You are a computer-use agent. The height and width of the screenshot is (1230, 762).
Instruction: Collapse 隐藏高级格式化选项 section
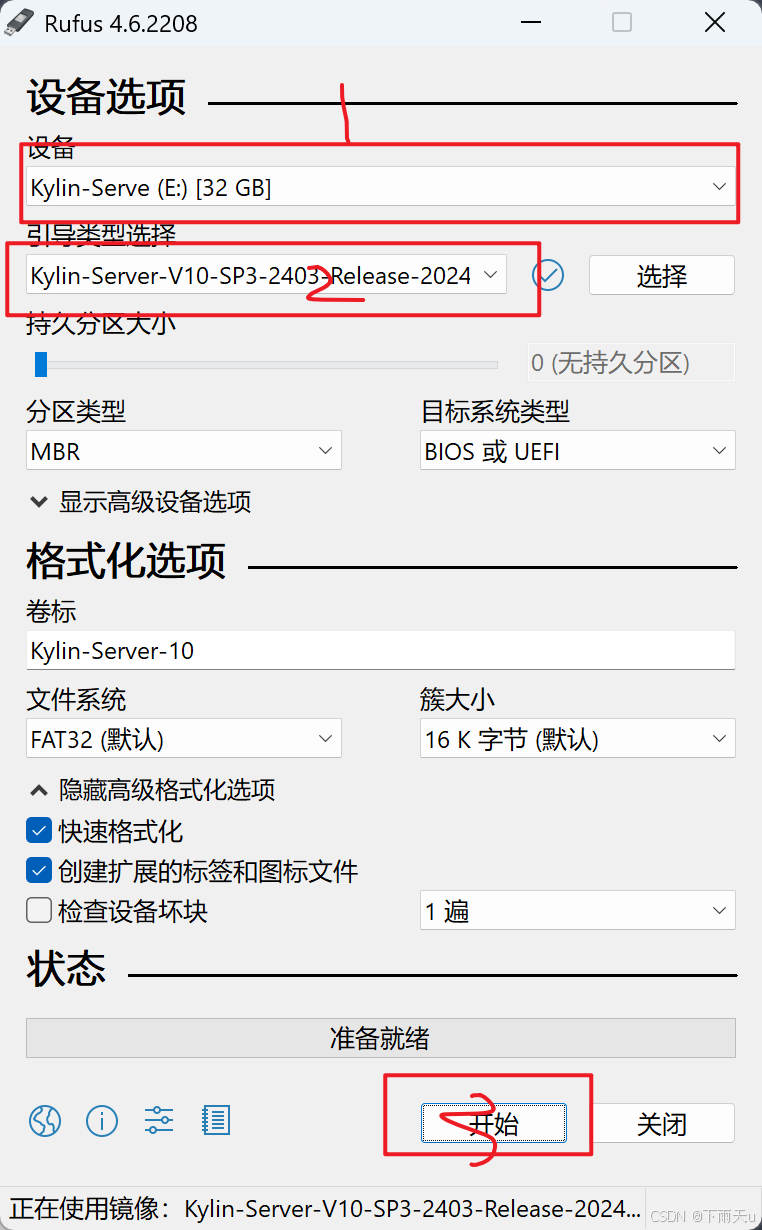point(152,791)
